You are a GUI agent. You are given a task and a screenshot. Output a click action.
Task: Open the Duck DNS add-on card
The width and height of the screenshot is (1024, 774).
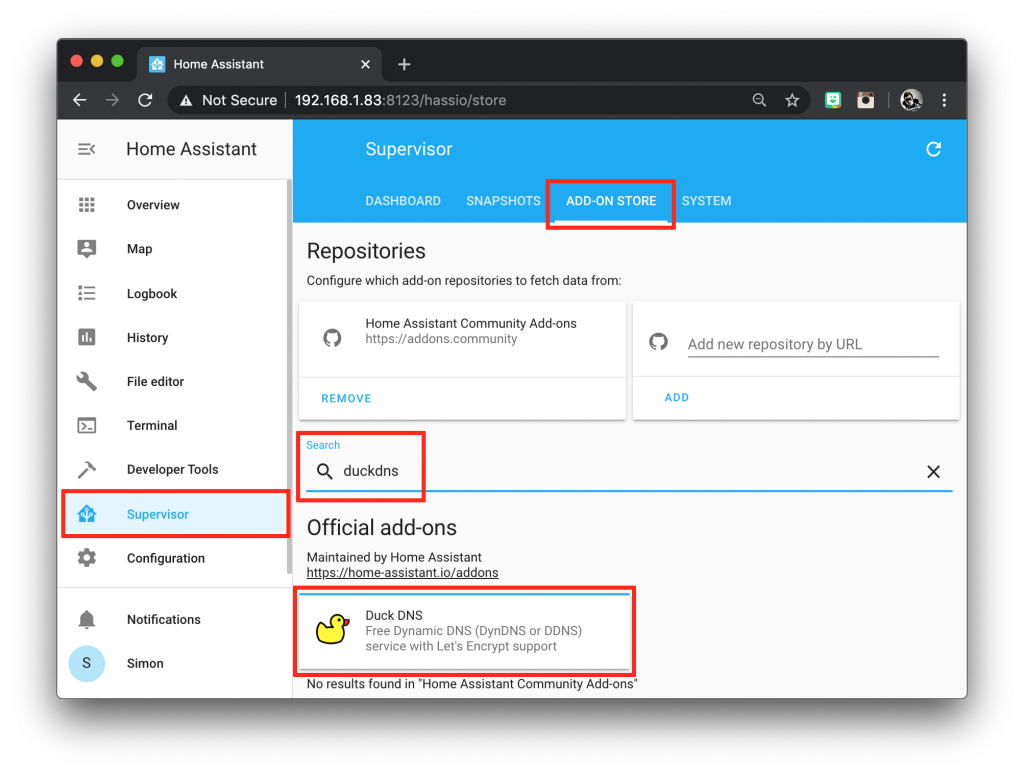(464, 630)
